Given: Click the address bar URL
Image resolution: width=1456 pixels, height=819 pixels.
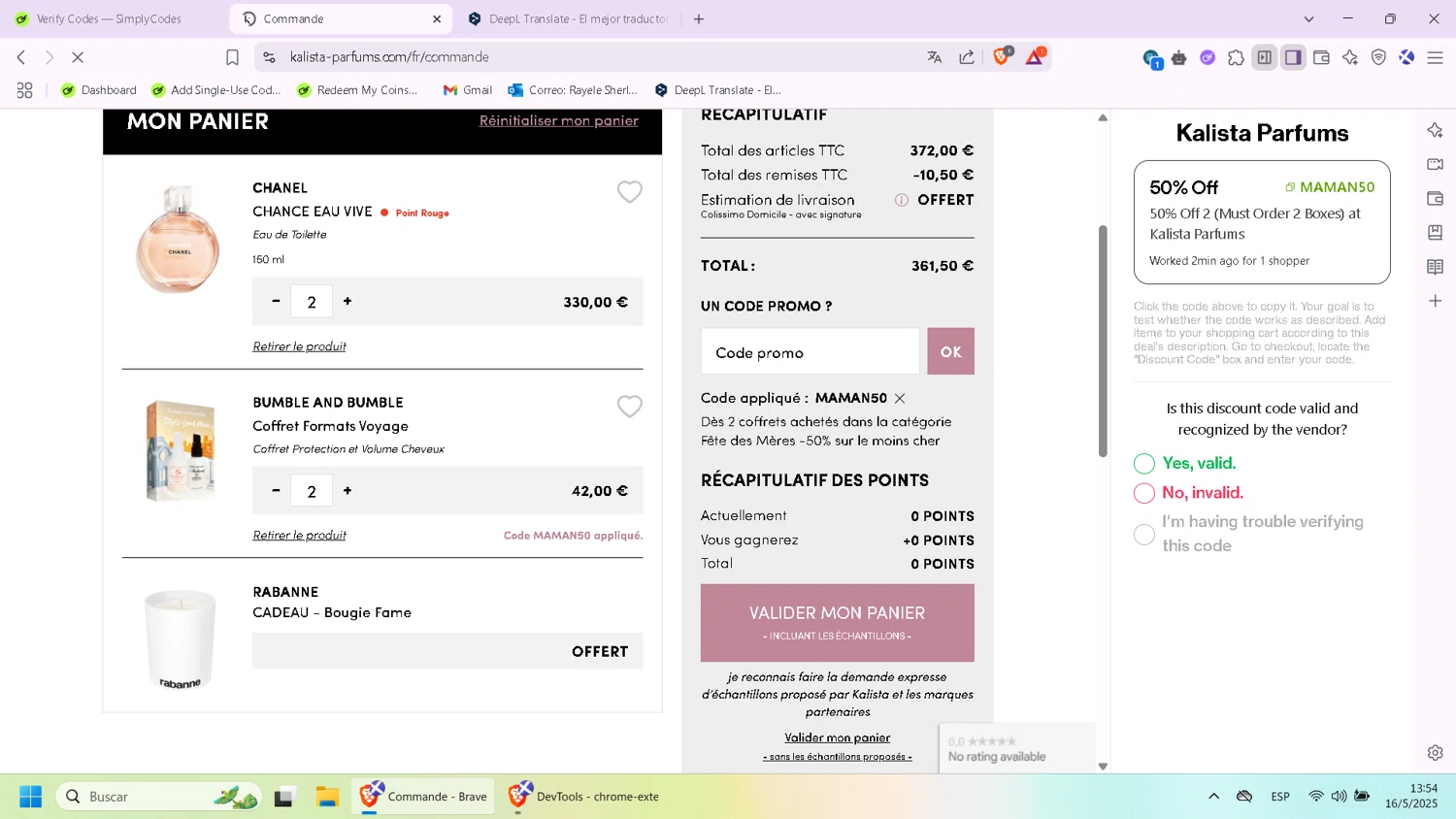Looking at the screenshot, I should (389, 57).
